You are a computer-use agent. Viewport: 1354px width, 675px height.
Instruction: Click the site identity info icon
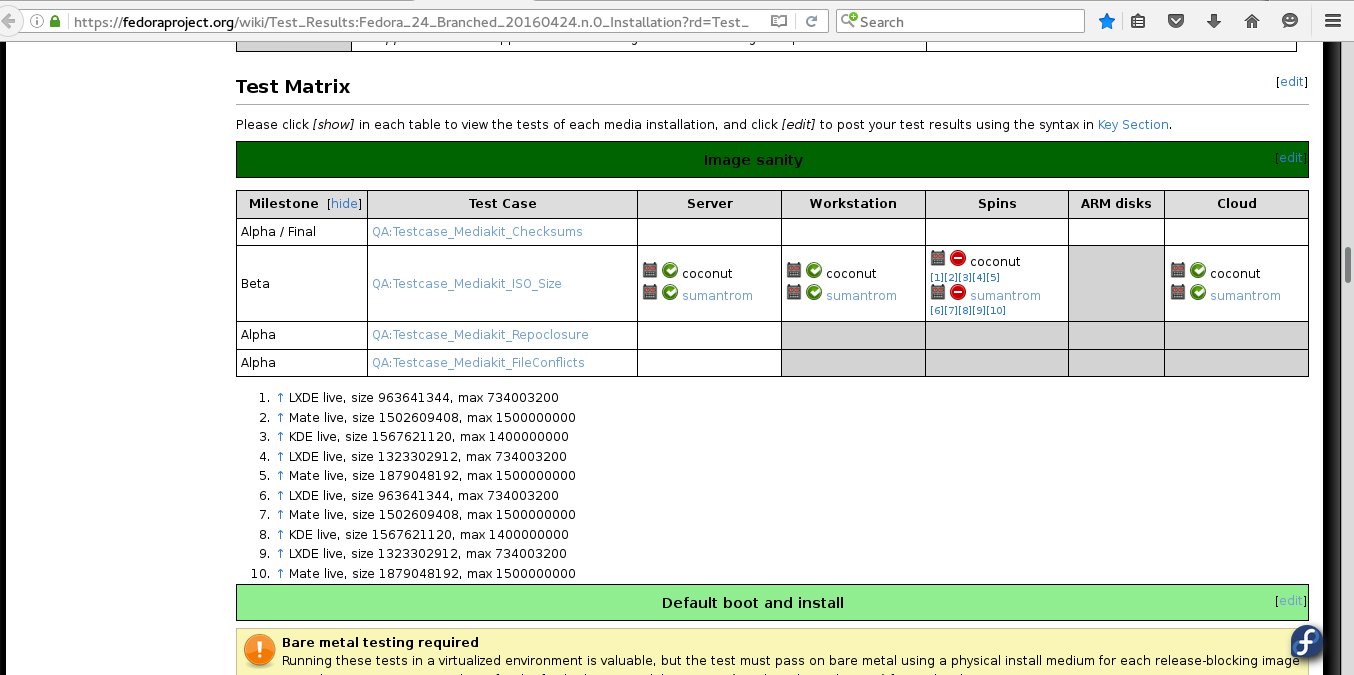tap(37, 21)
